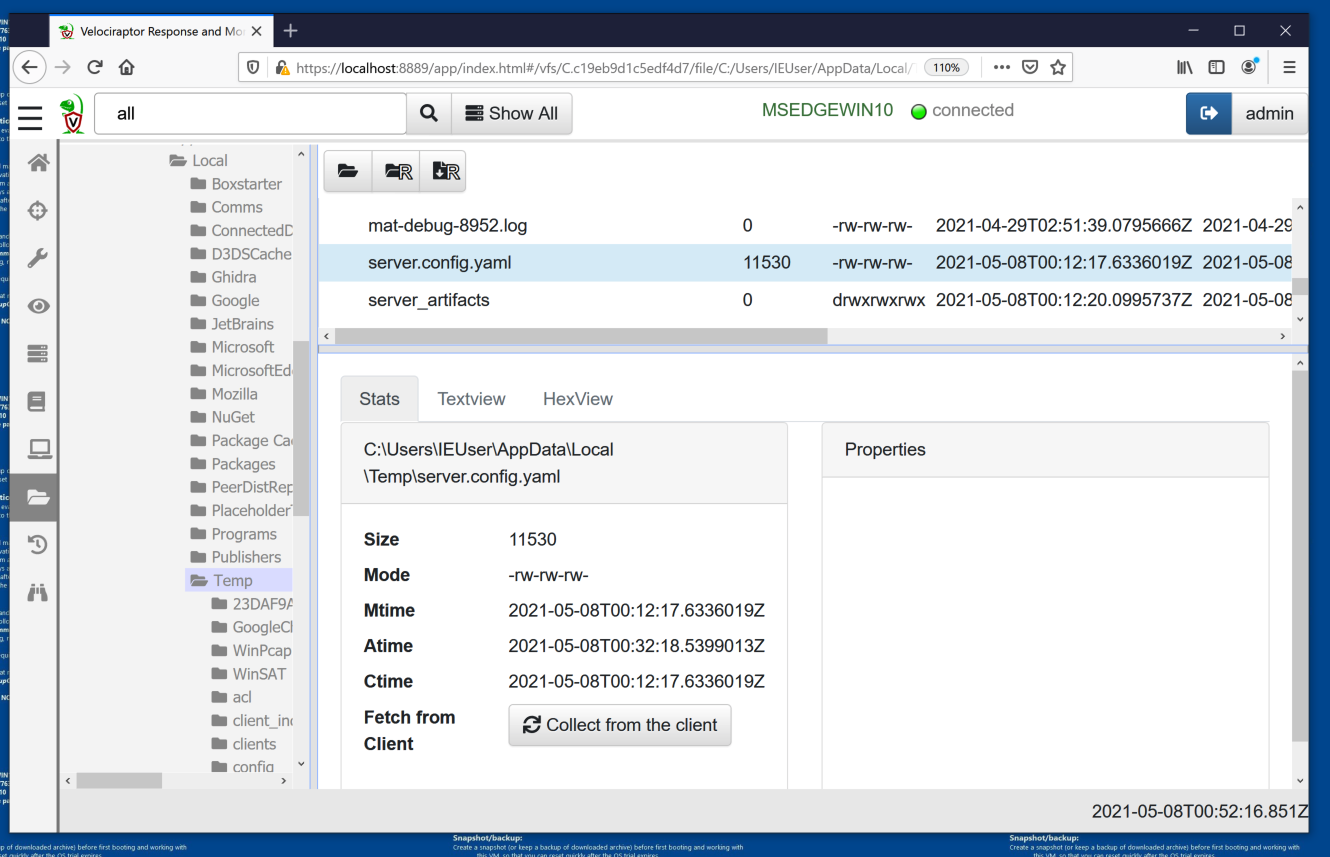Click the Velociraptor dinosaur logo

pyautogui.click(x=72, y=114)
